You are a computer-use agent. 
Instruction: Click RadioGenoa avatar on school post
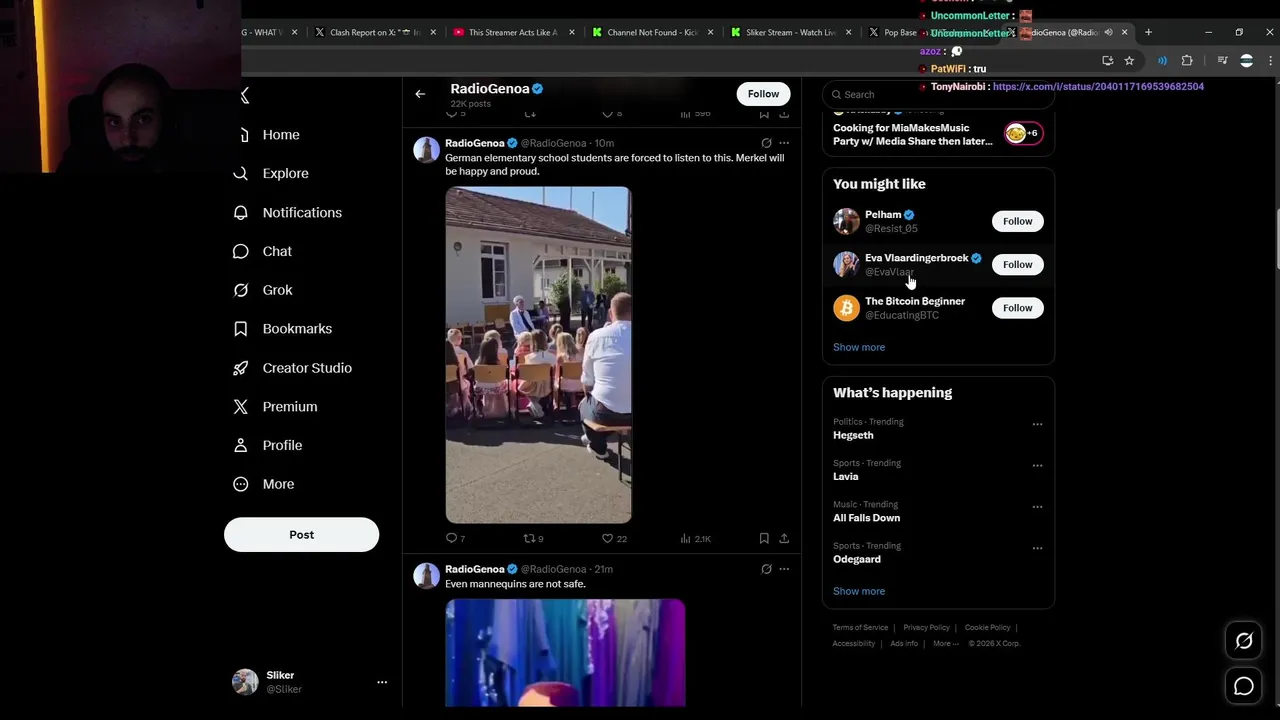click(427, 150)
